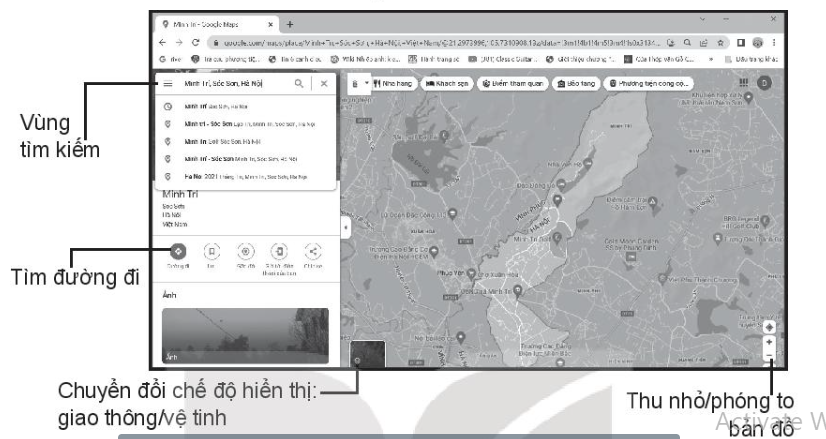This screenshot has height=439, width=826.
Task: Click the Đường đi directions icon
Action: [177, 252]
